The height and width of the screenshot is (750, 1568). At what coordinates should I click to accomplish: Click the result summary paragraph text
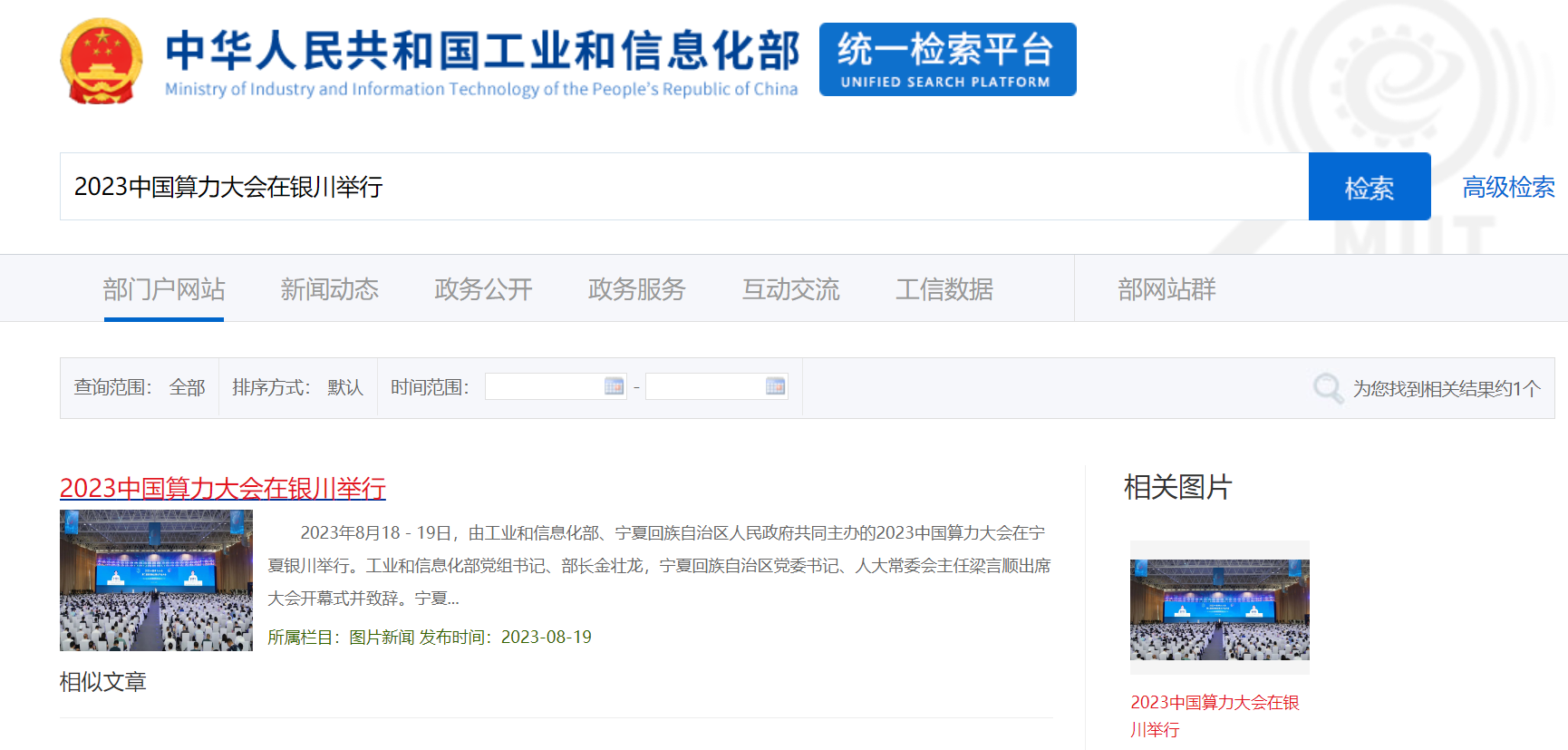660,565
